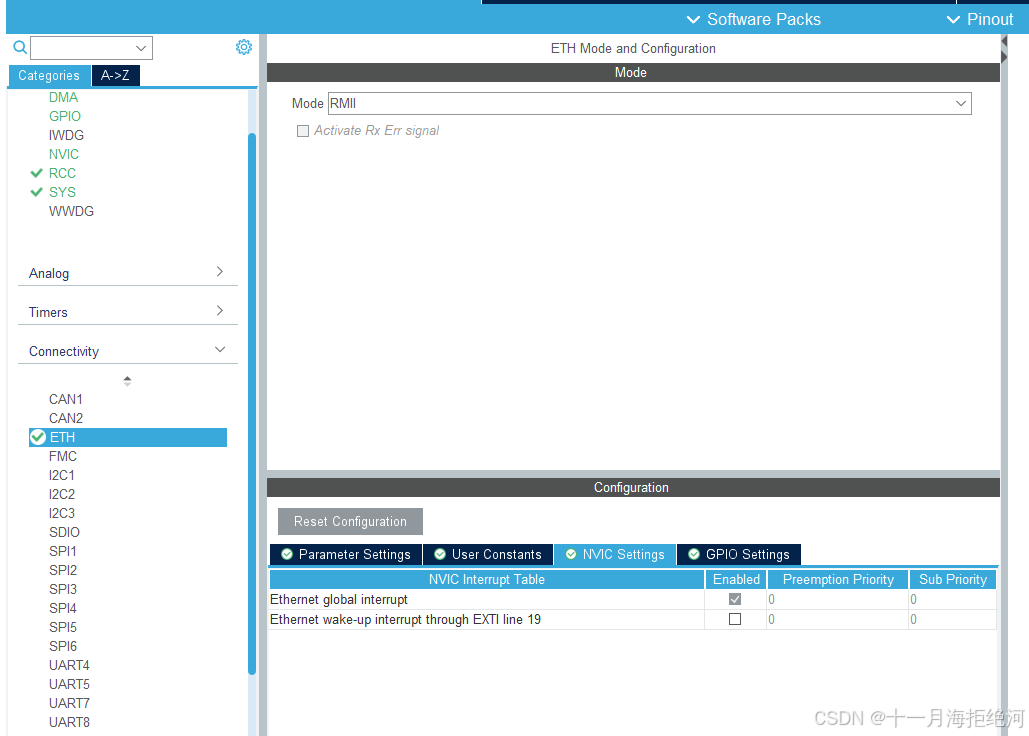Image resolution: width=1029 pixels, height=736 pixels.
Task: Click the left panel vertical scrollbar
Action: pyautogui.click(x=252, y=403)
